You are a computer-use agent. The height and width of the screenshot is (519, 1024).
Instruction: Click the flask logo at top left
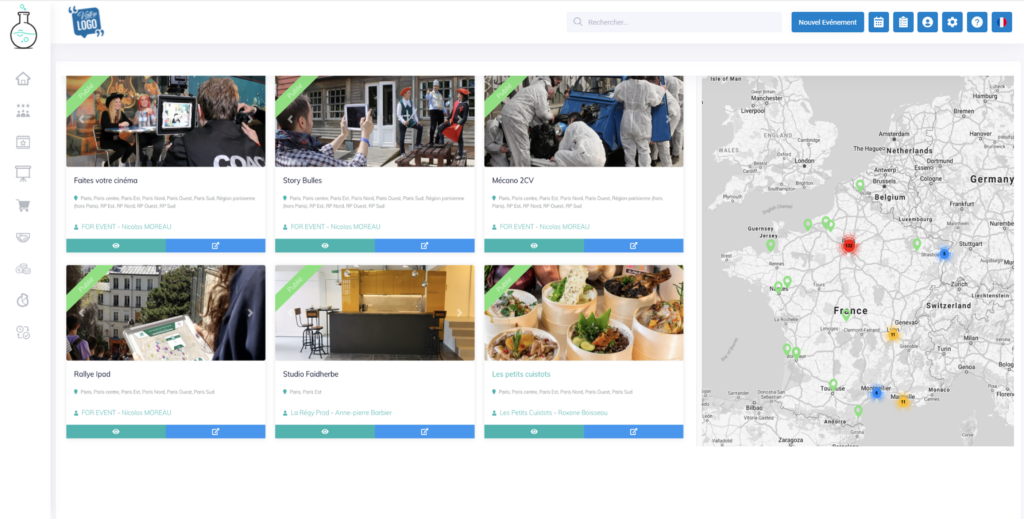[x=24, y=27]
